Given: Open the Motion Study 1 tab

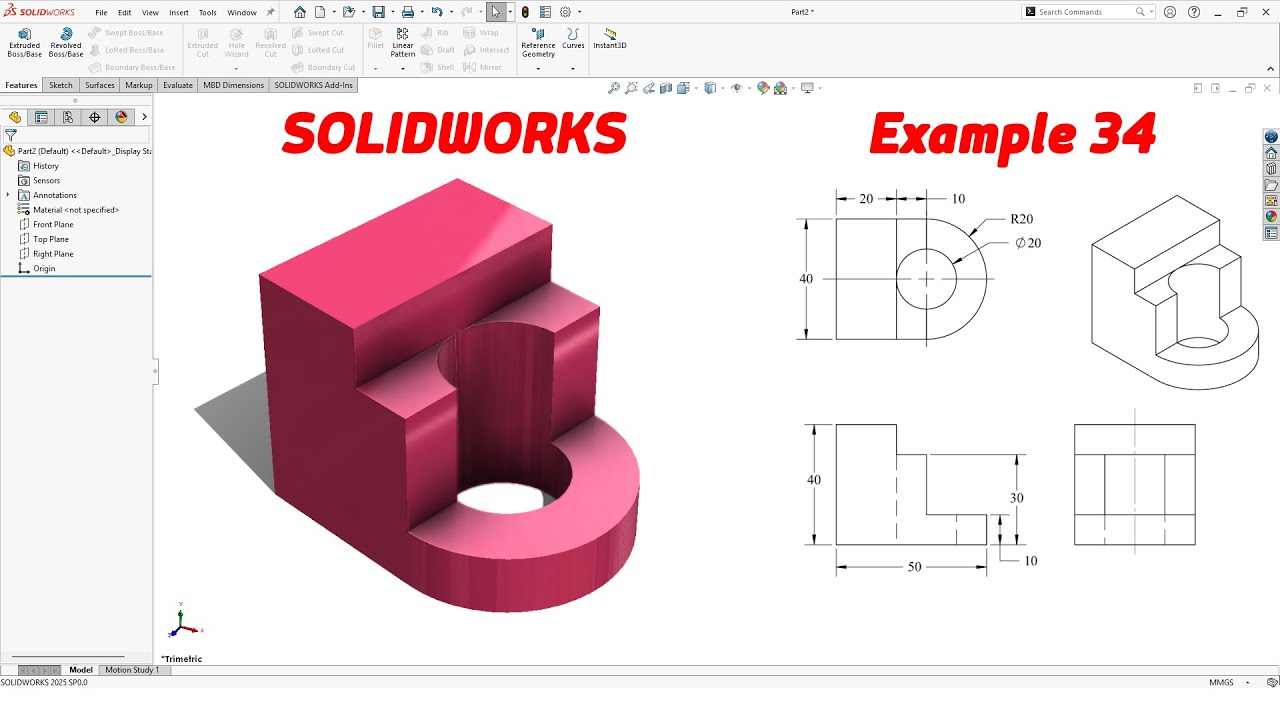Looking at the screenshot, I should pyautogui.click(x=132, y=670).
